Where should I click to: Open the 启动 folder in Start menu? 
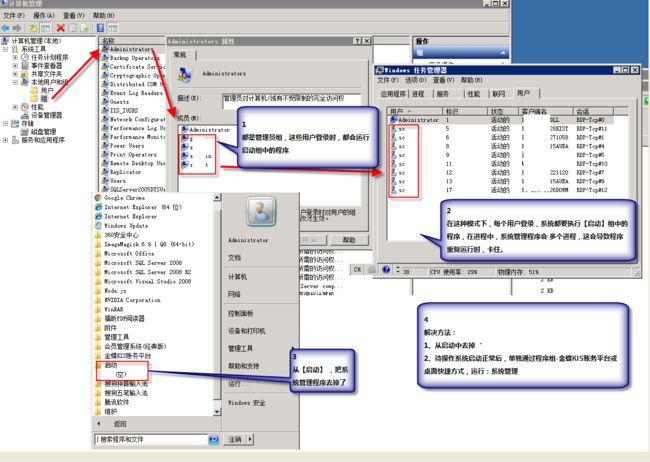click(111, 365)
